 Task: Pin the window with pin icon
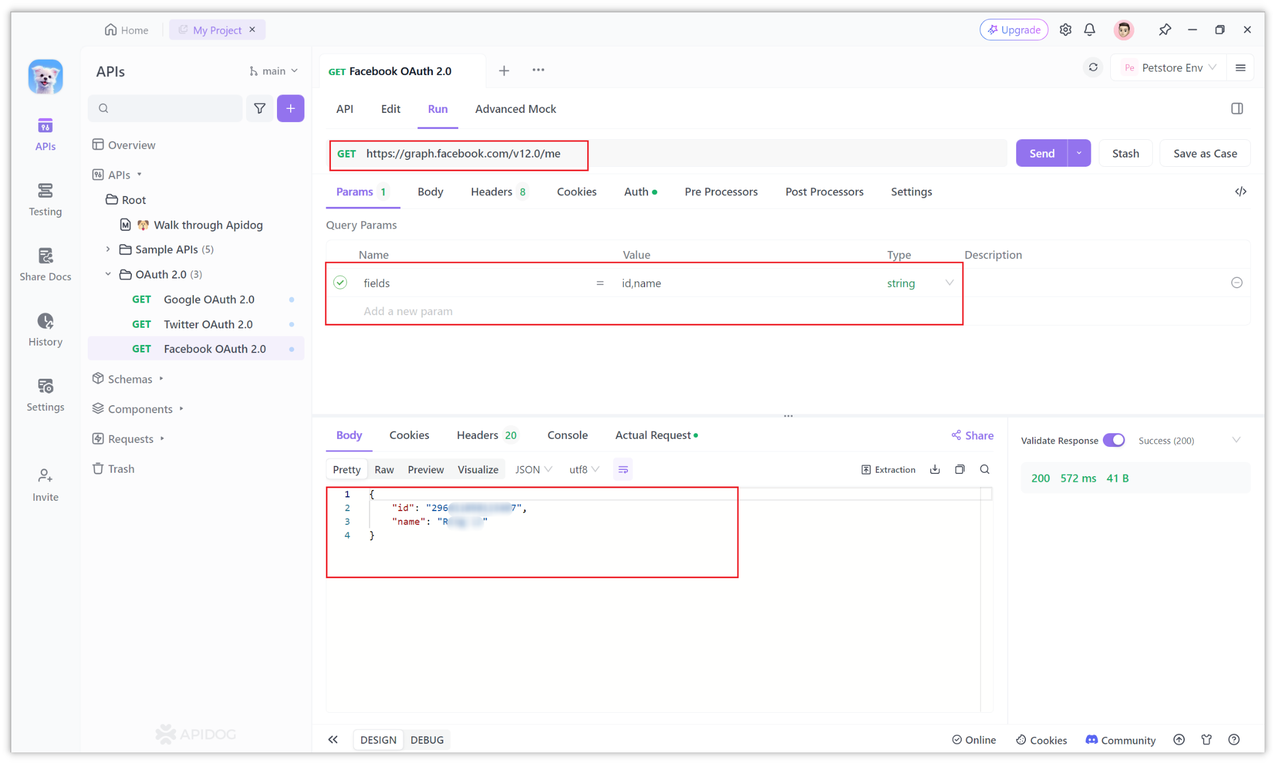tap(1165, 30)
